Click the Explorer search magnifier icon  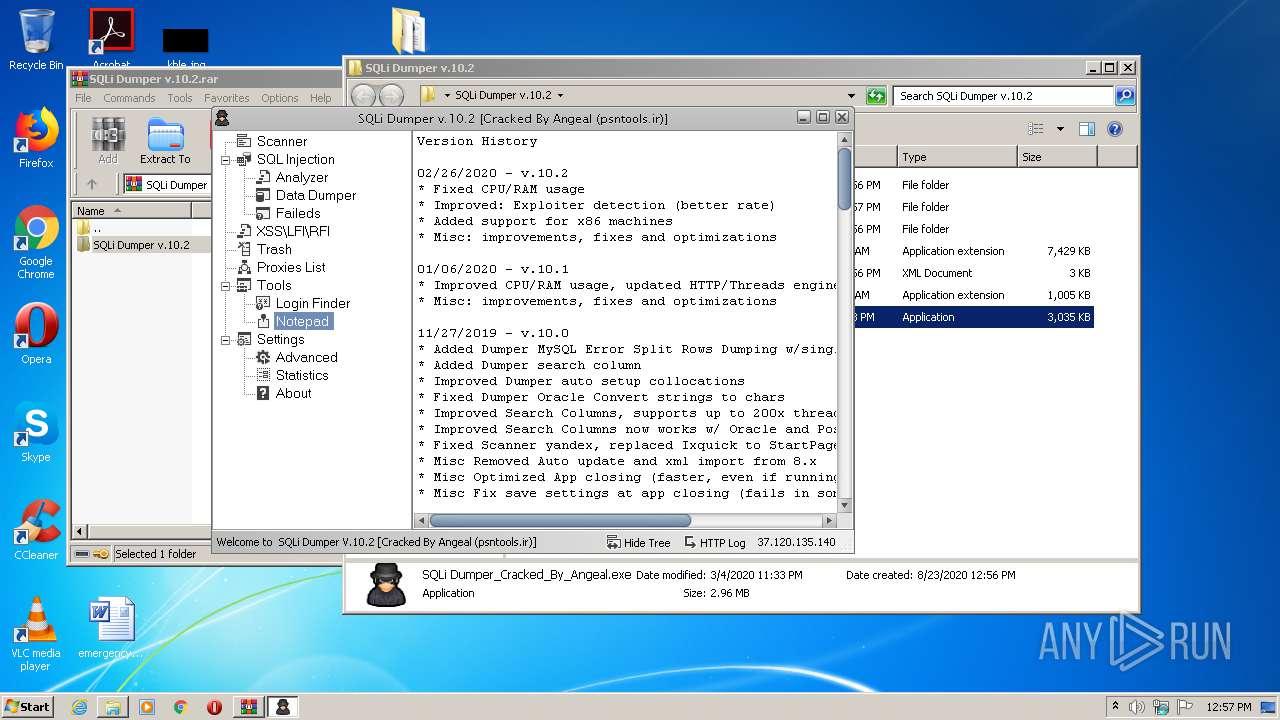pos(1125,96)
